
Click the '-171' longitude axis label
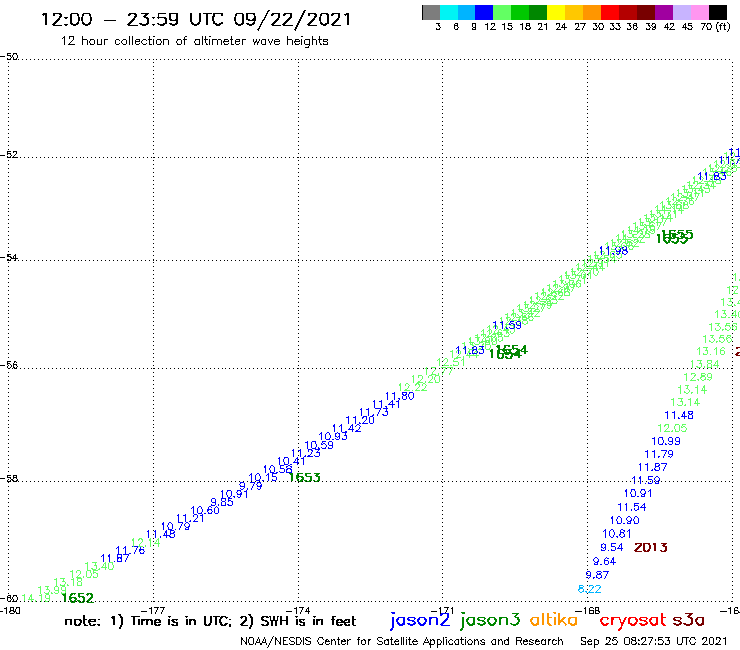coord(444,610)
